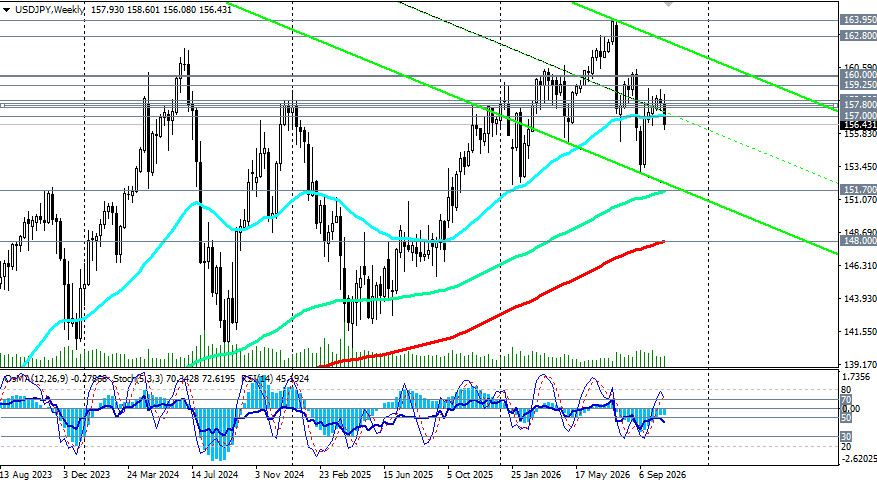The height and width of the screenshot is (484, 877).
Task: Click the OsMA(12,26,9) indicator label
Action: click(37, 379)
